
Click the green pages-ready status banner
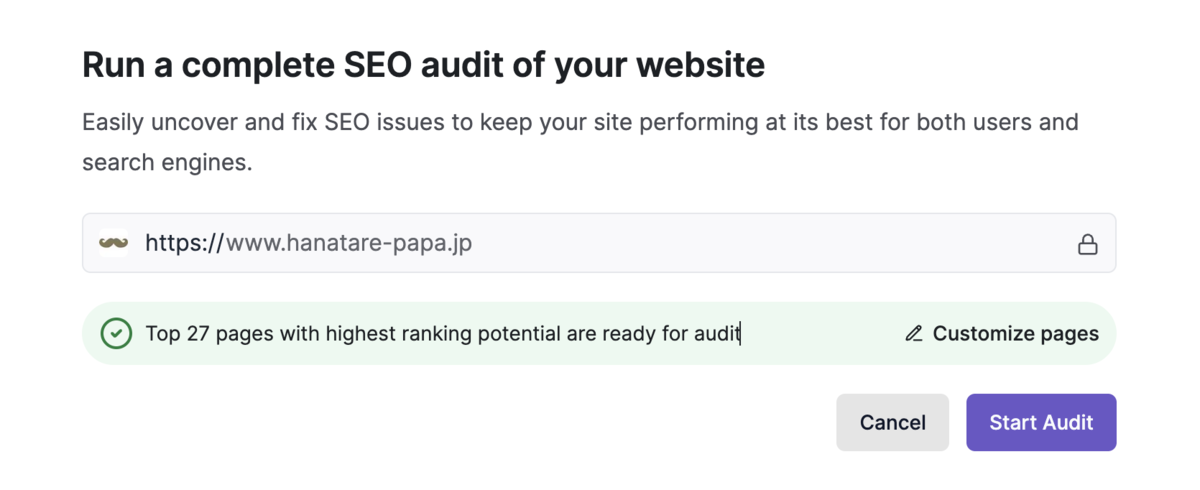[x=599, y=333]
